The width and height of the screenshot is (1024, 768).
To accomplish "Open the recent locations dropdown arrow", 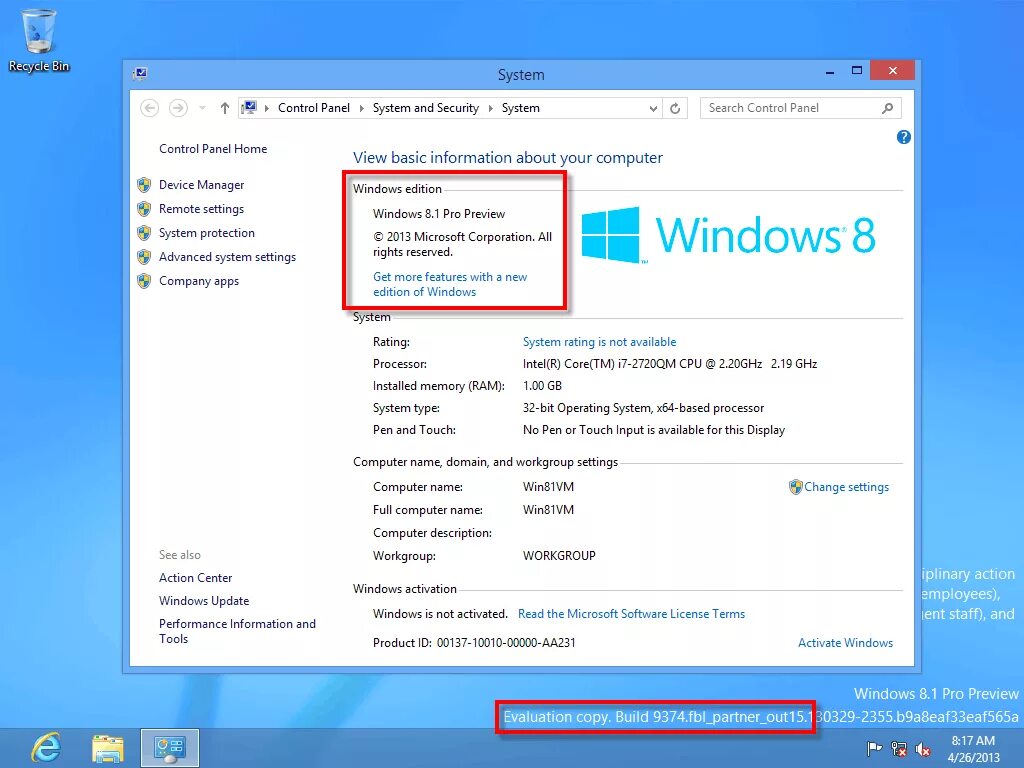I will (202, 108).
